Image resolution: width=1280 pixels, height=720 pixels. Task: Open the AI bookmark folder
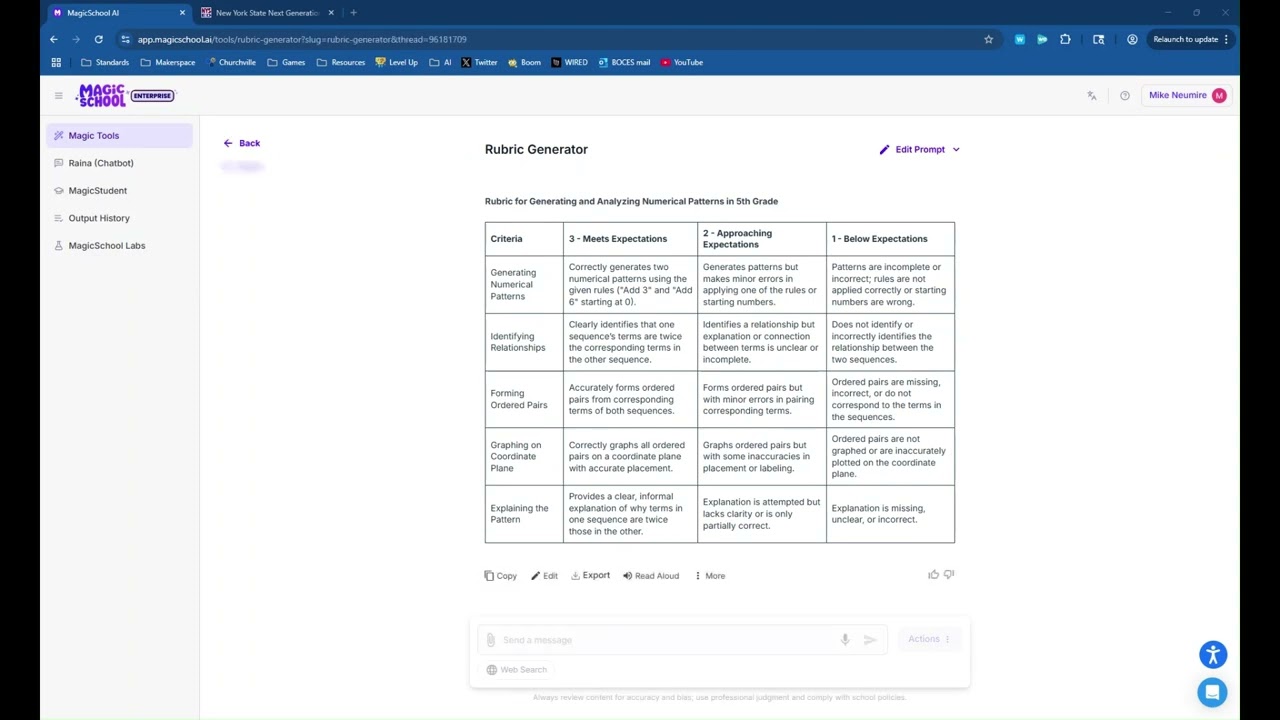point(441,62)
